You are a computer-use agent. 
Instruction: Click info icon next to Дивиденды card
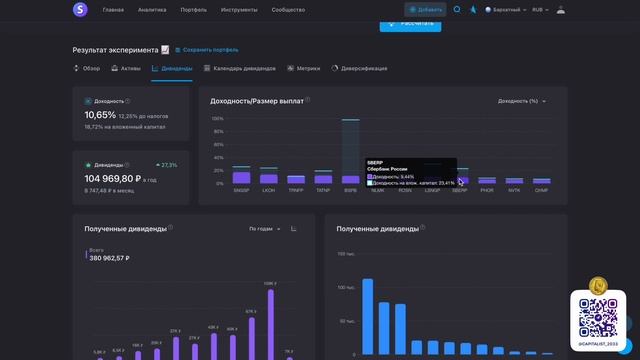127,165
